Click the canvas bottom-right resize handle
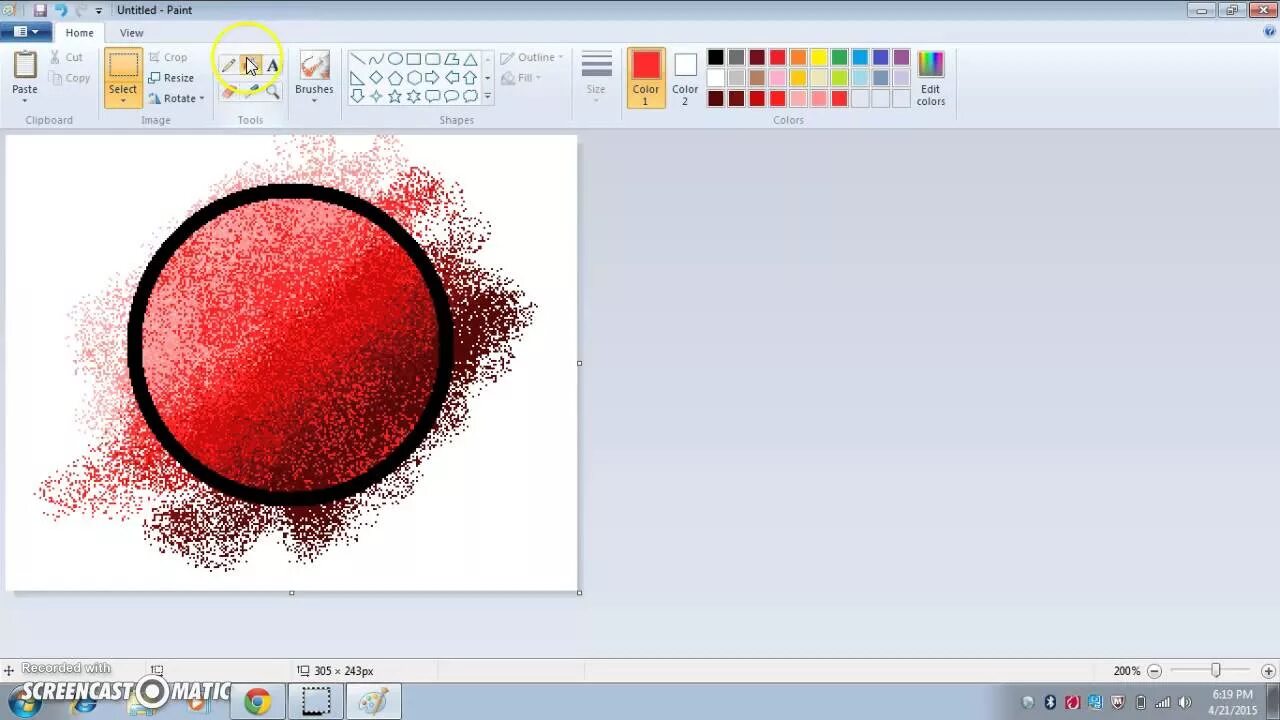The height and width of the screenshot is (720, 1280). [x=579, y=592]
